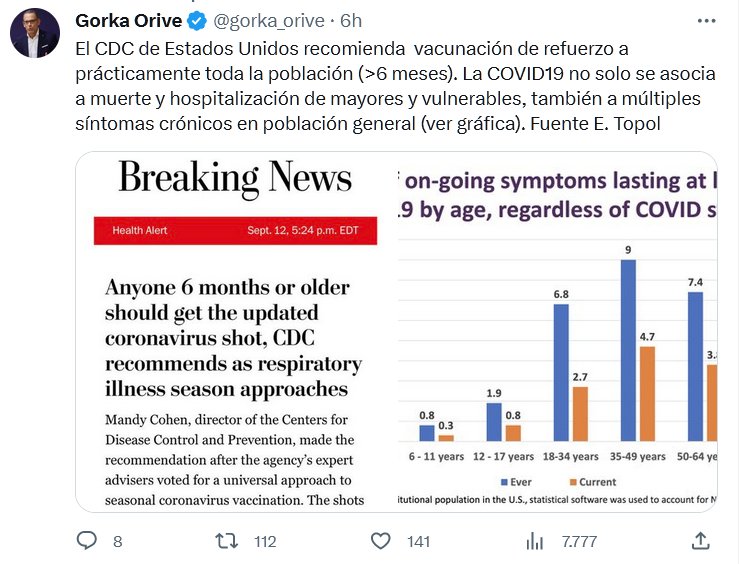The width and height of the screenshot is (742, 564).
Task: Open the @gorka_orive handle link
Action: point(266,21)
